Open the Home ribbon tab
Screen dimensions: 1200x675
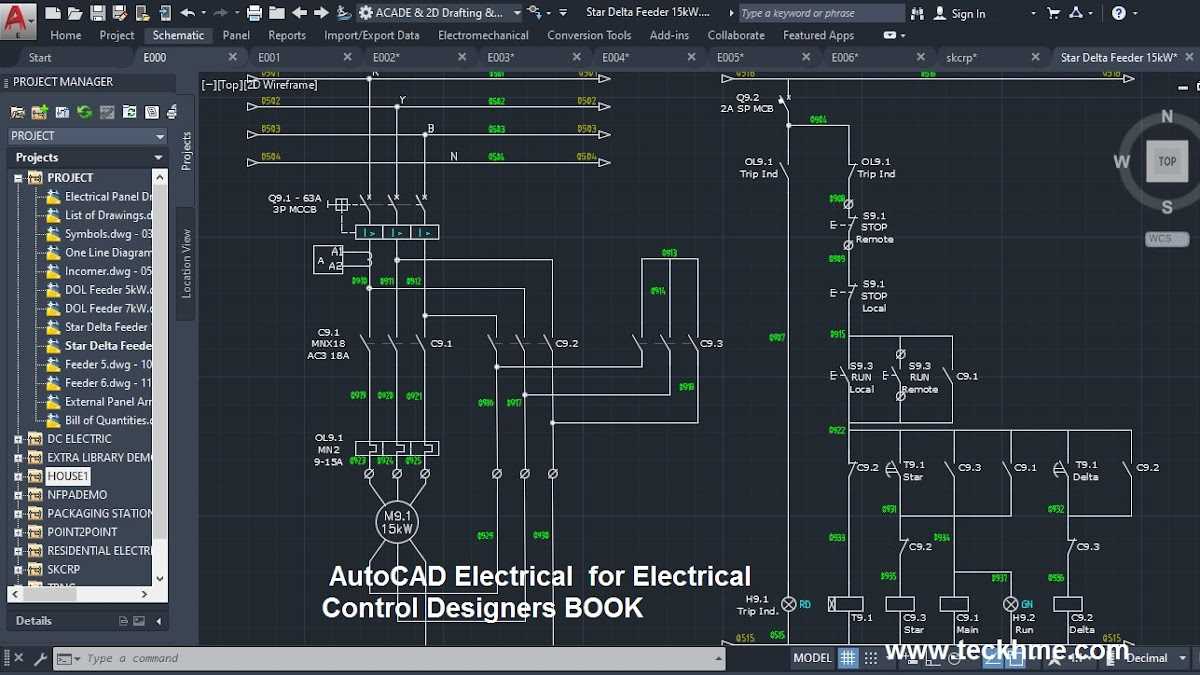(66, 35)
